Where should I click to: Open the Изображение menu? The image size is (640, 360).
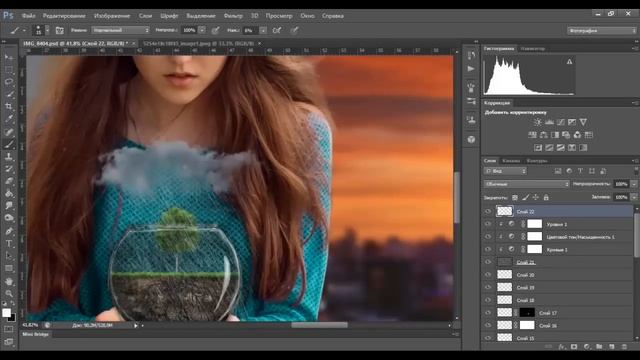(x=112, y=16)
